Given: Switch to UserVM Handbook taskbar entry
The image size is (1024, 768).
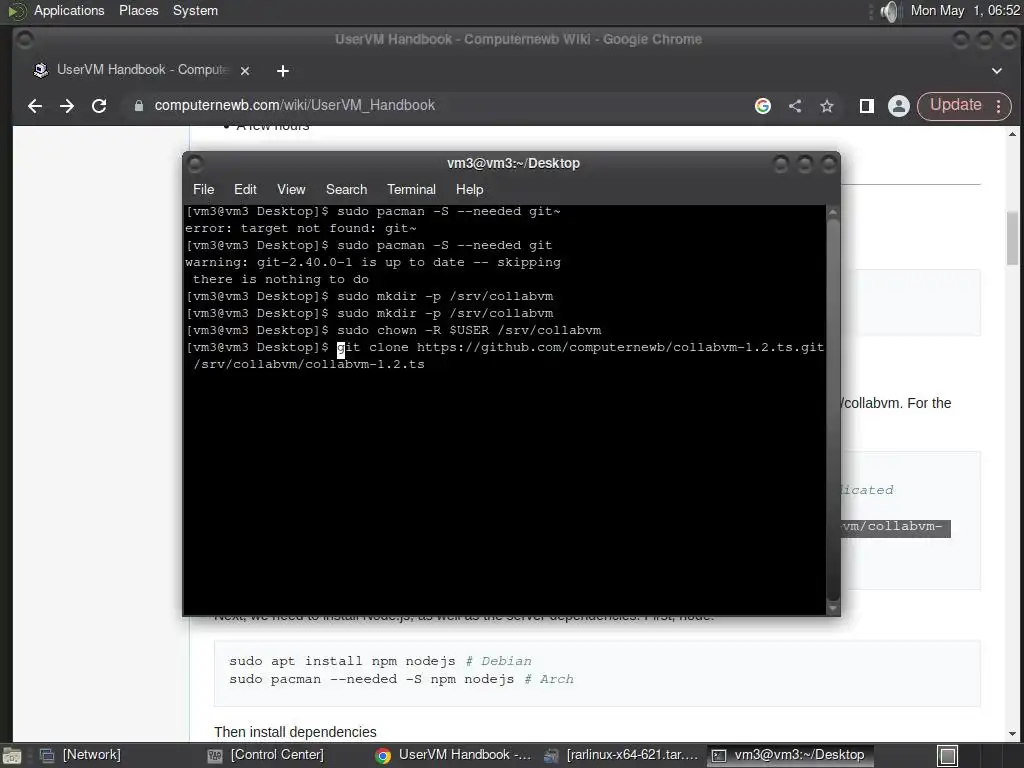Looking at the screenshot, I should tap(454, 755).
